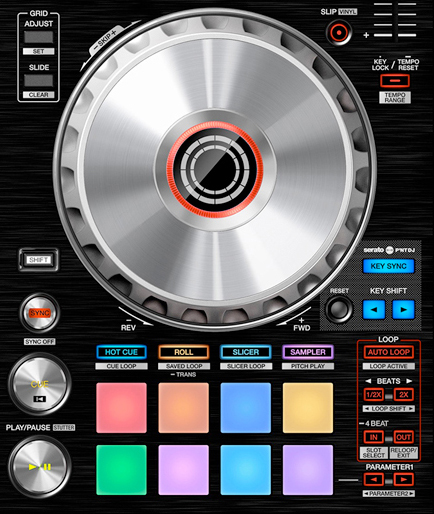Select Roll pad mode
The width and height of the screenshot is (434, 514).
pyautogui.click(x=184, y=352)
